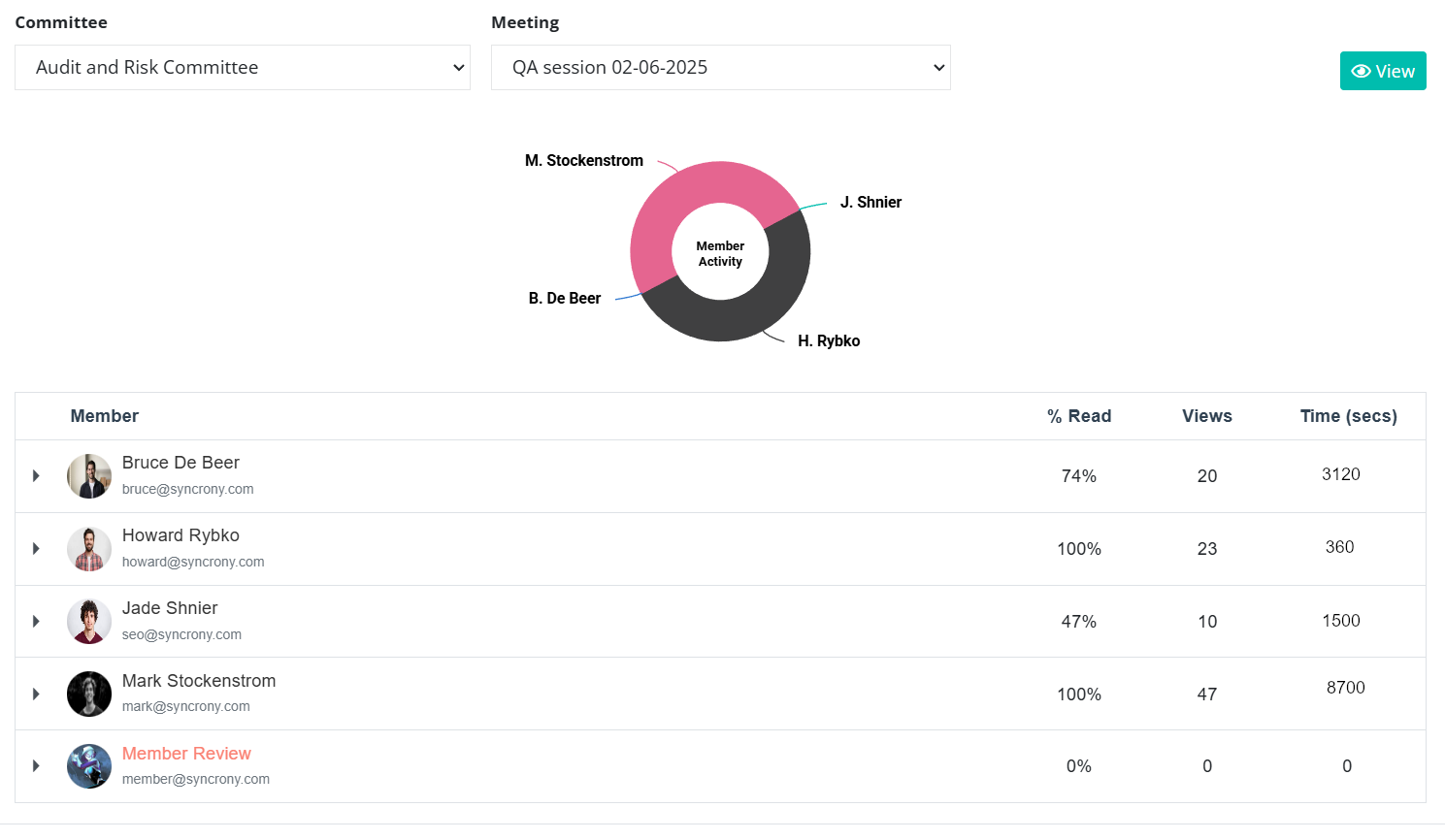1445x840 pixels.
Task: Click Mark Stockenstrom's avatar thumbnail
Action: click(88, 694)
